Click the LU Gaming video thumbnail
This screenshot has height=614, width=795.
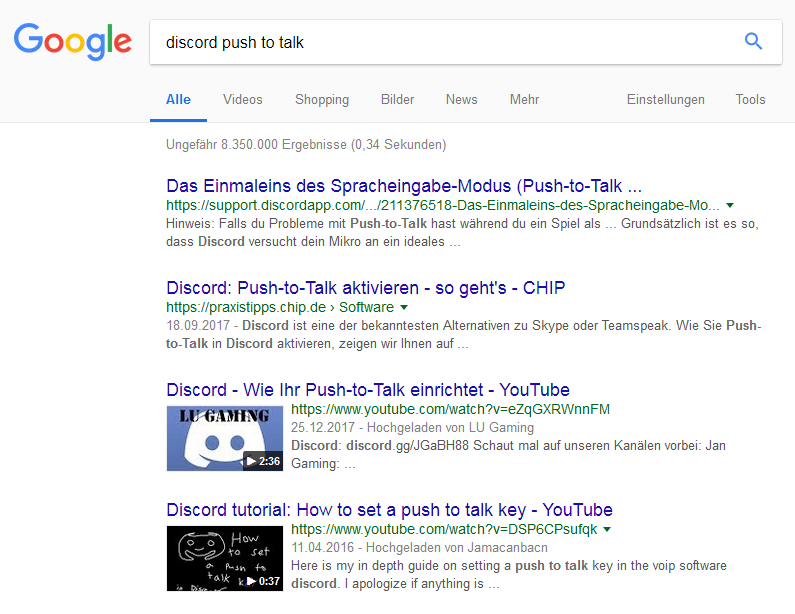pyautogui.click(x=225, y=439)
